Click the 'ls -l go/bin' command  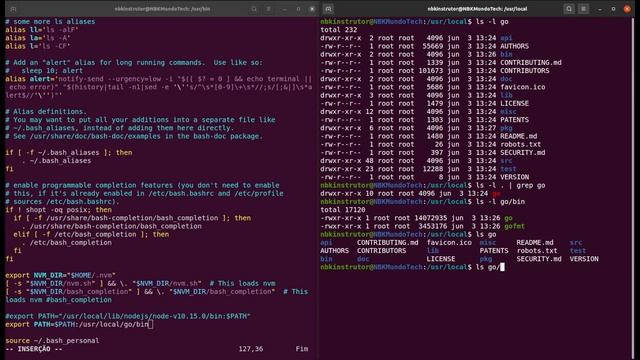[x=500, y=202]
